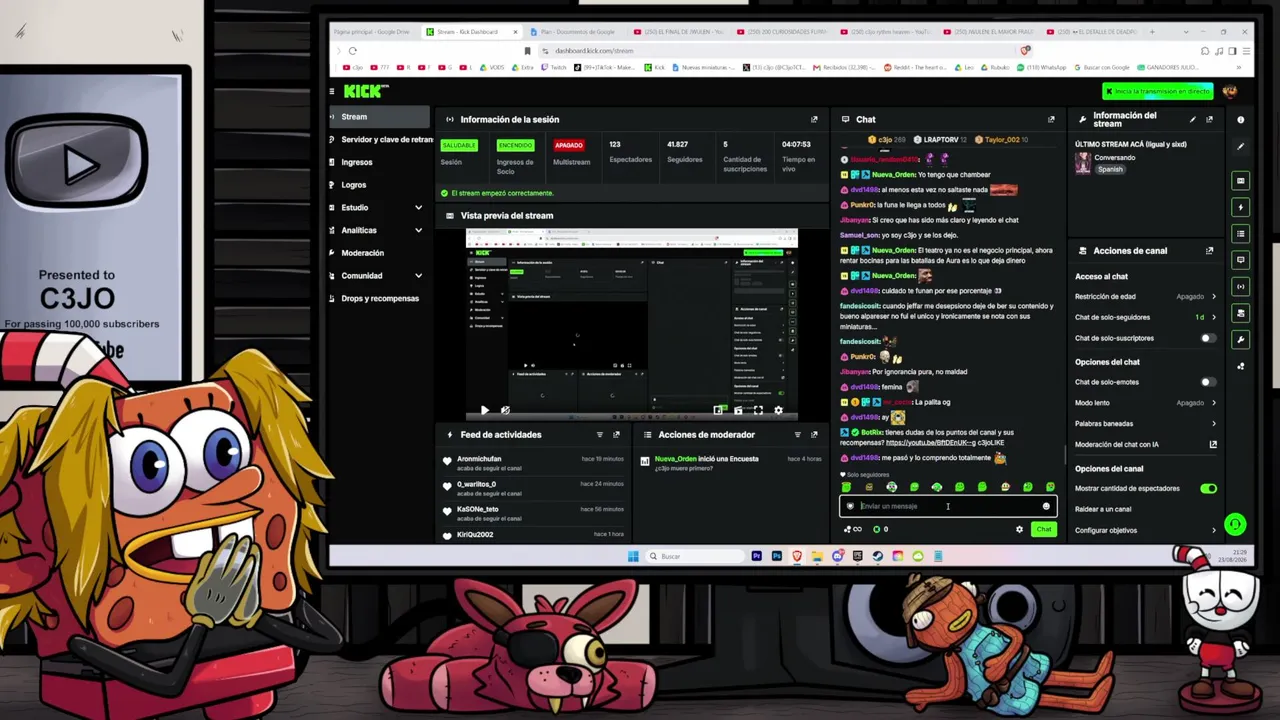
Task: Open the chat bubble icon in right rail
Action: click(1241, 260)
